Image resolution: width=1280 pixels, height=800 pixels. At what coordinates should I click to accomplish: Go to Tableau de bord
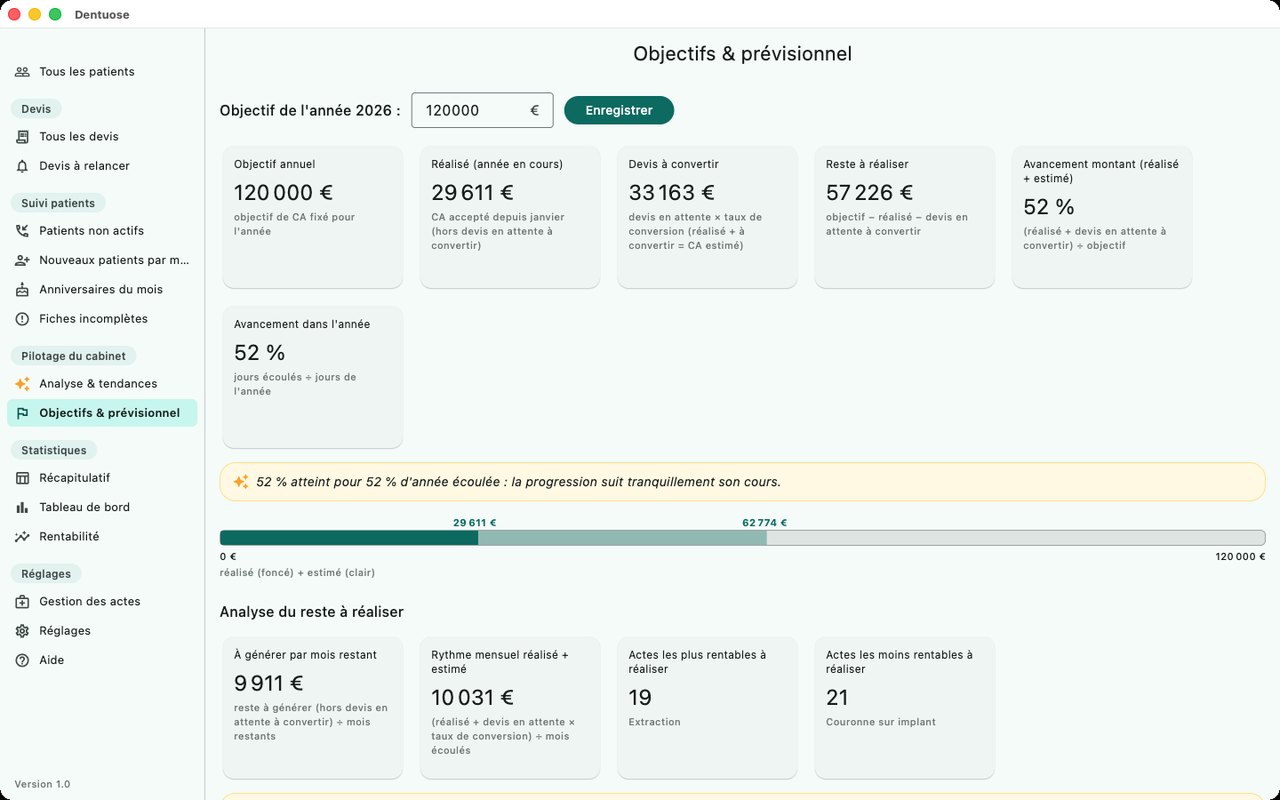[x=102, y=507]
